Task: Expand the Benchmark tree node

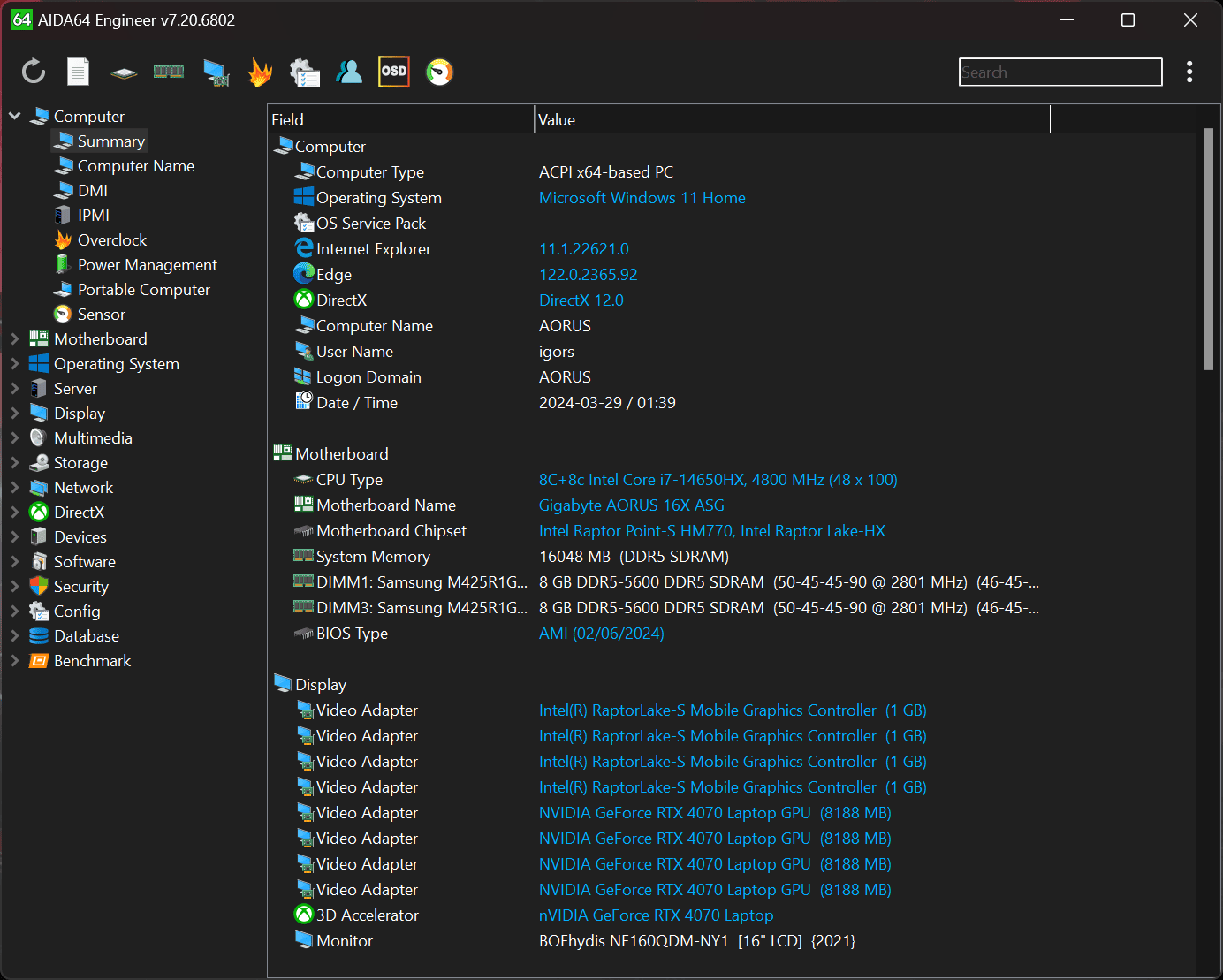Action: pyautogui.click(x=15, y=660)
